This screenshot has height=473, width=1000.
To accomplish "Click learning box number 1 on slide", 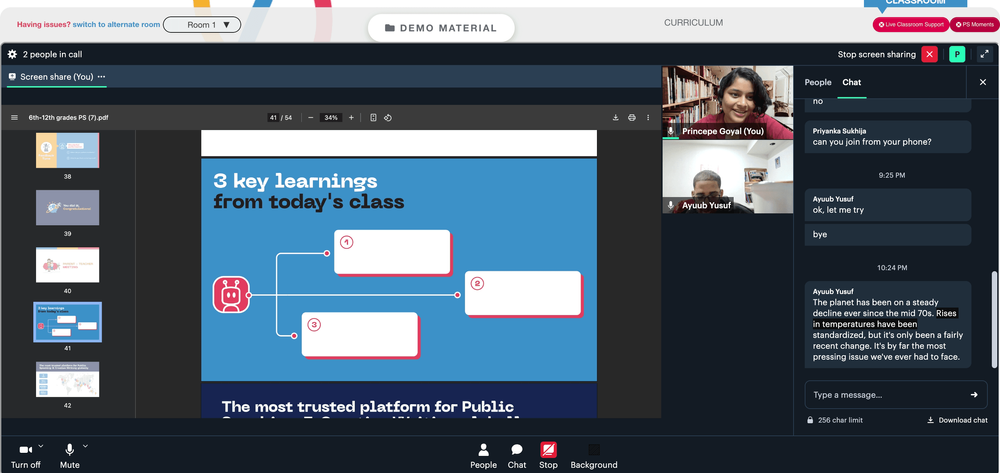I will click(x=393, y=252).
